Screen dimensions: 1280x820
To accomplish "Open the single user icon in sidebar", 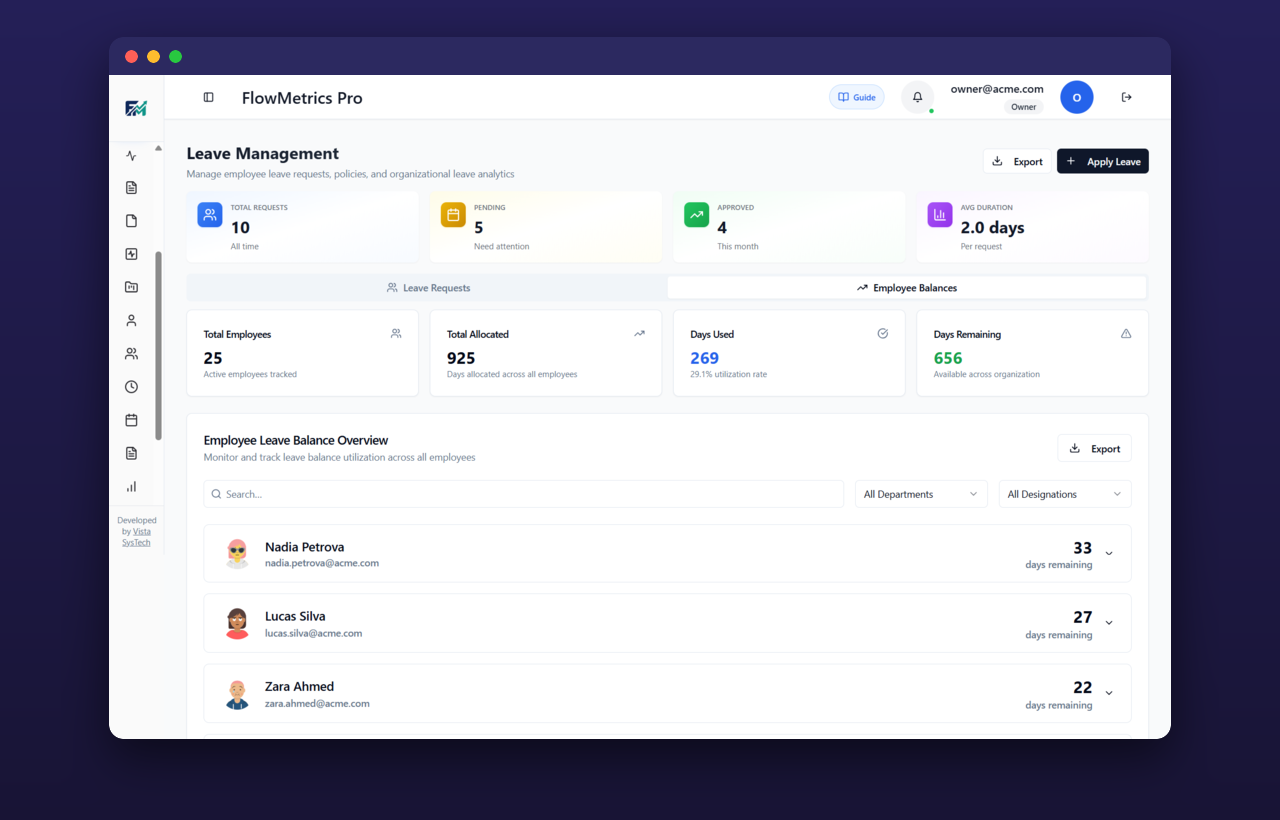I will point(131,320).
